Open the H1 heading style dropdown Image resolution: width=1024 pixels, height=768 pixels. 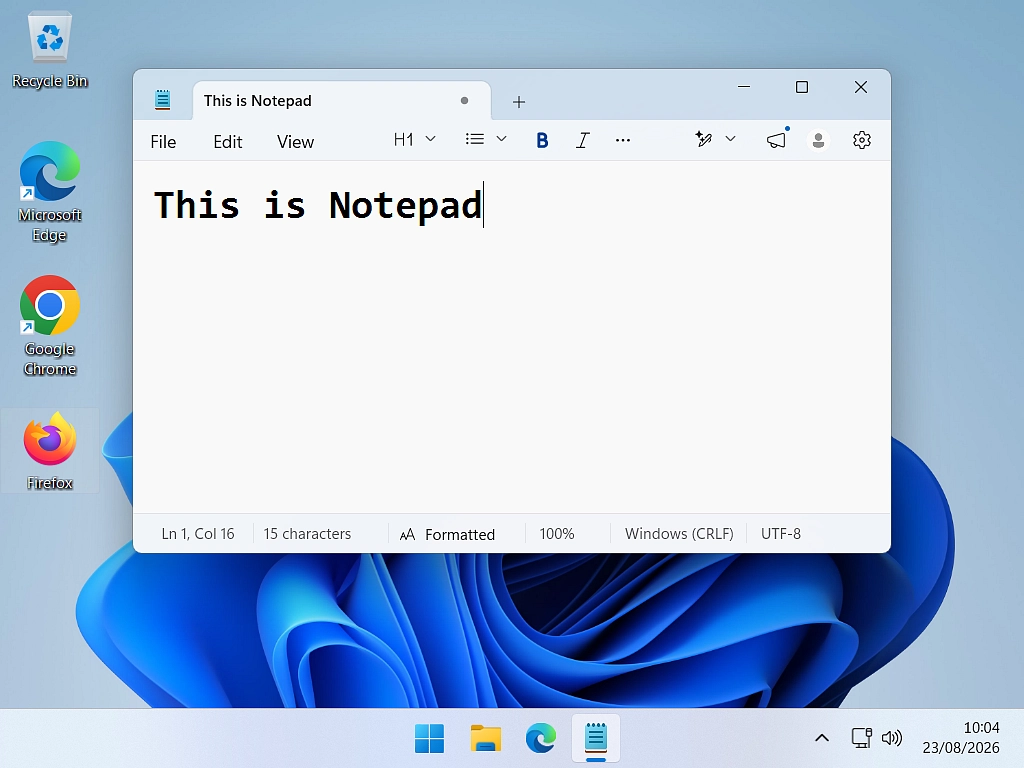click(414, 140)
